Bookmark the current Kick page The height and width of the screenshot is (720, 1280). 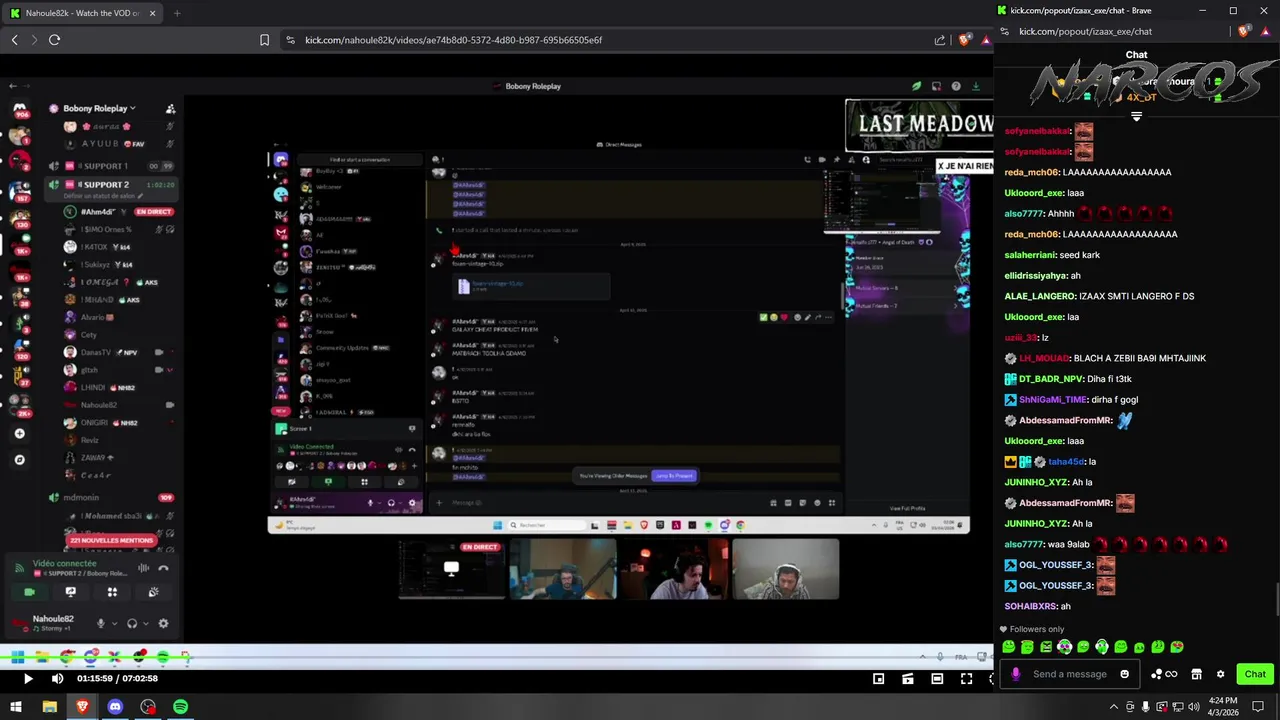pos(264,40)
